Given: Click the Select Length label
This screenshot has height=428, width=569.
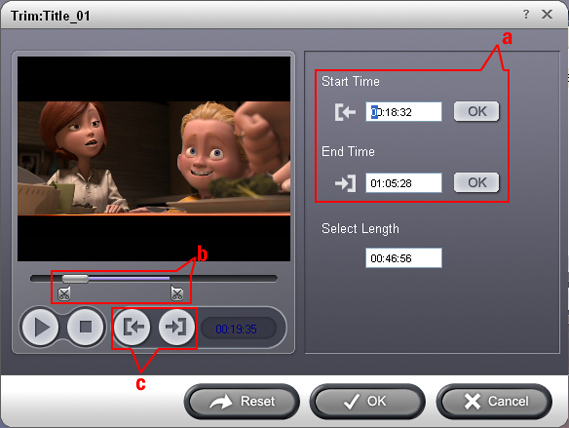Looking at the screenshot, I should pos(360,229).
